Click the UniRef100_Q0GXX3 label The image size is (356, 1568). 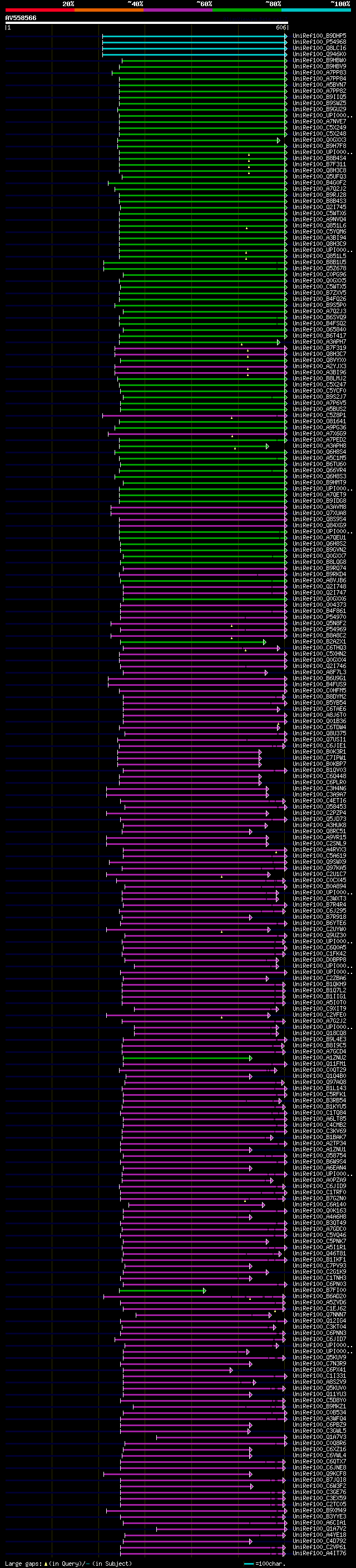pos(319,140)
